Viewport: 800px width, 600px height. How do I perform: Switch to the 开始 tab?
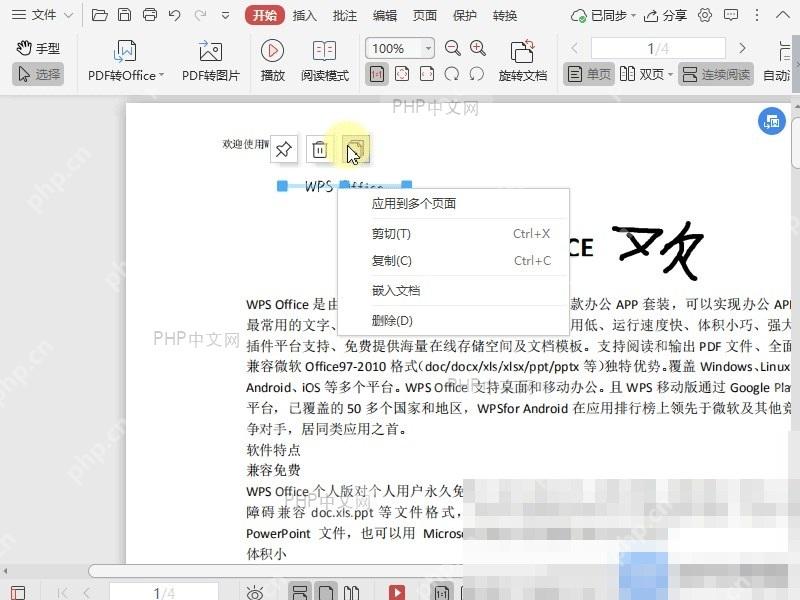tap(264, 15)
